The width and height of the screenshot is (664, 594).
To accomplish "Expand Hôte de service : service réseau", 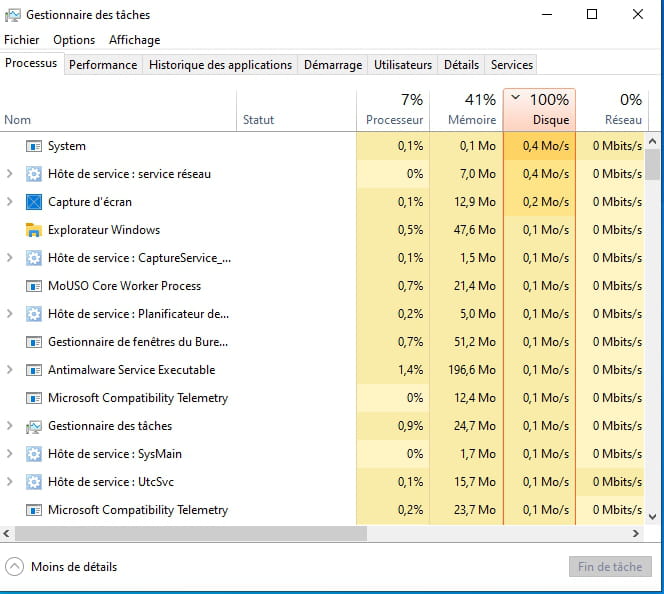I will point(10,174).
